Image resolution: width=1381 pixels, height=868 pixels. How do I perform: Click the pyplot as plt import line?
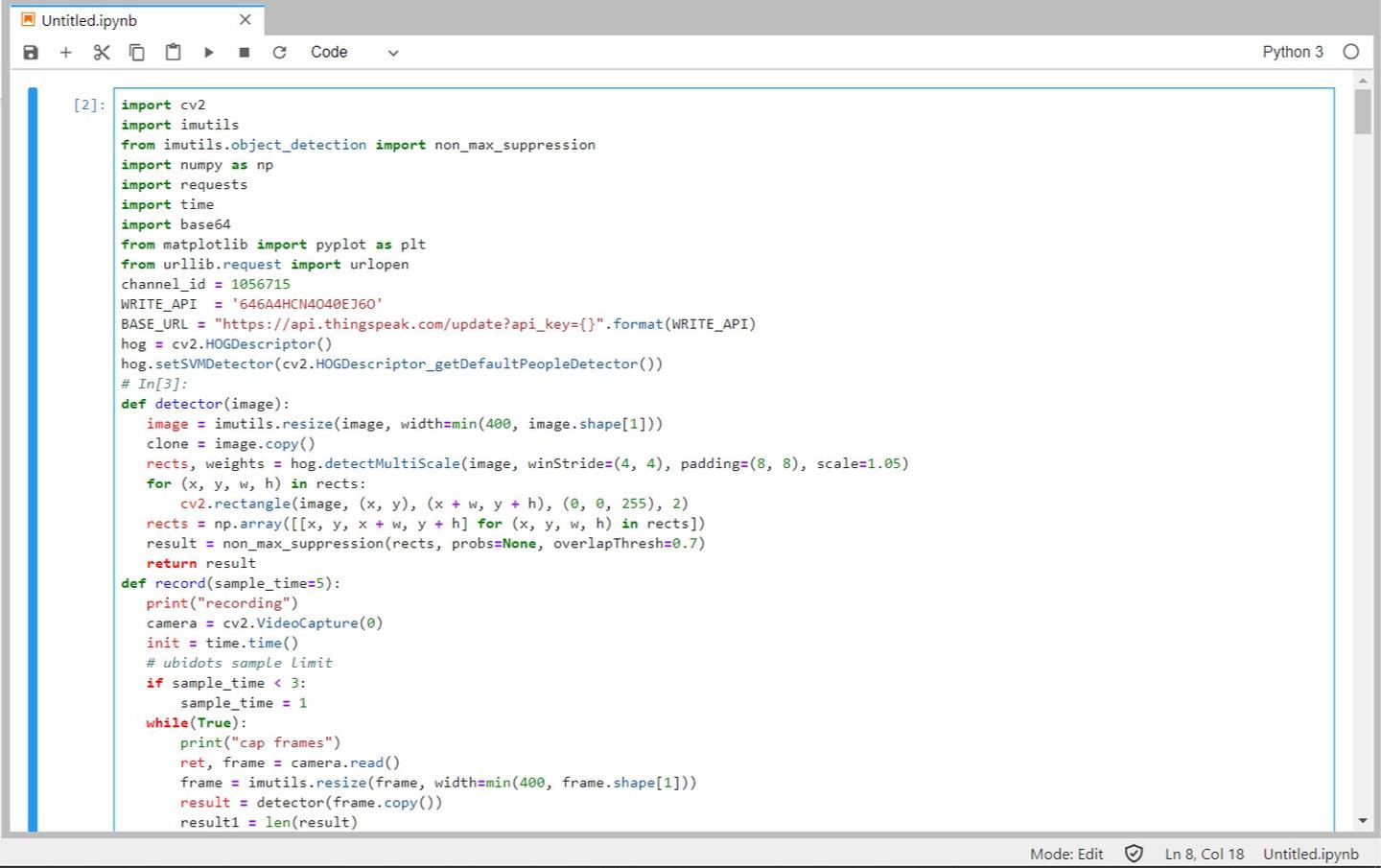pos(273,245)
